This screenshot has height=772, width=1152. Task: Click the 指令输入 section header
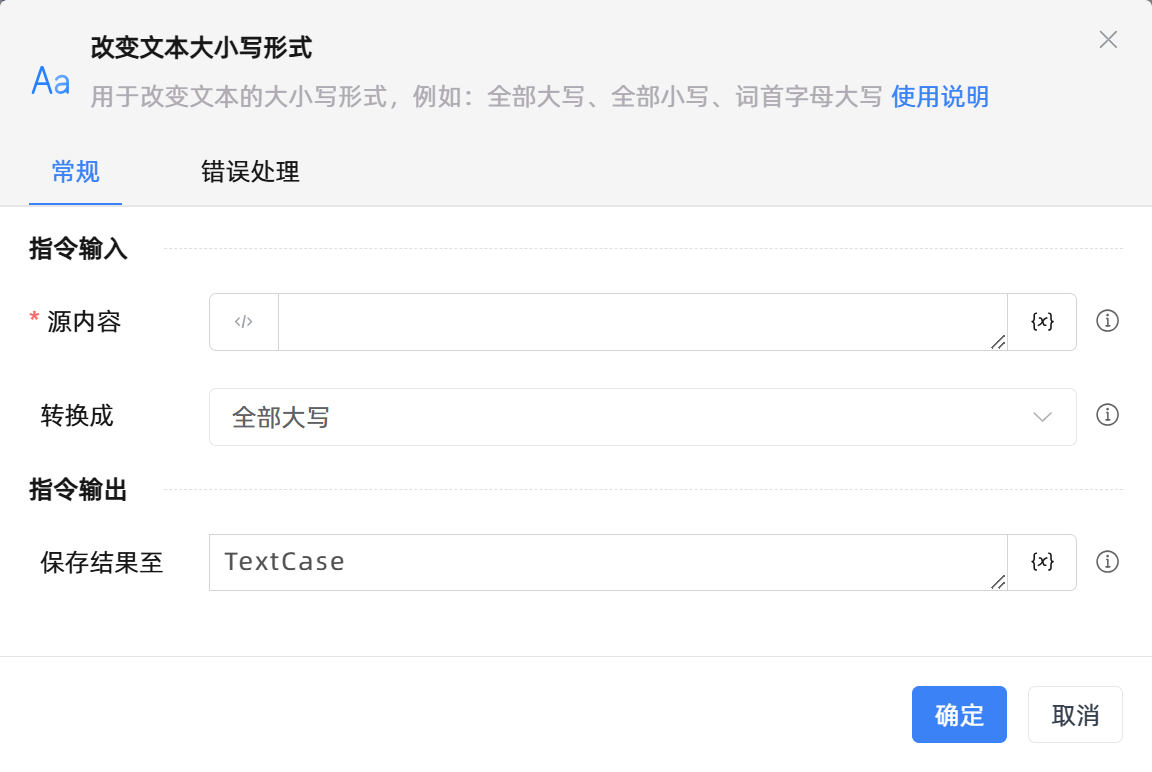click(x=79, y=249)
